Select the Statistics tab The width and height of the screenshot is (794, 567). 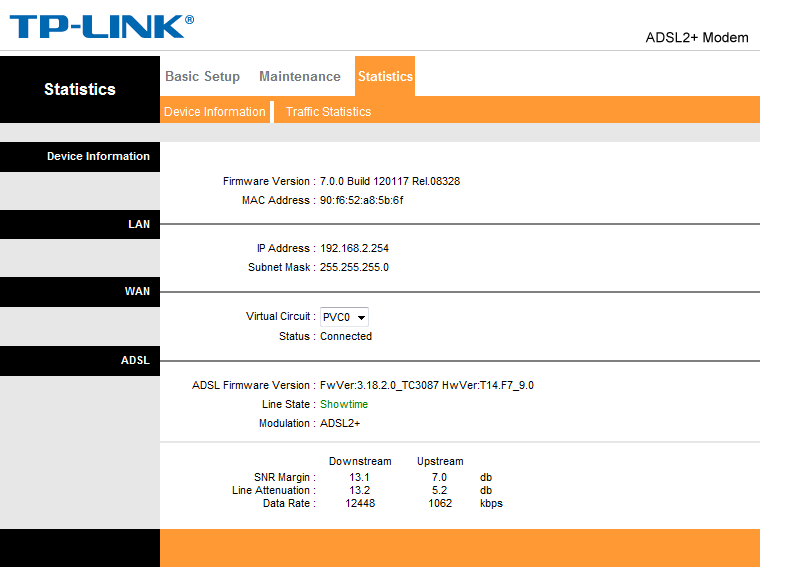[x=385, y=76]
